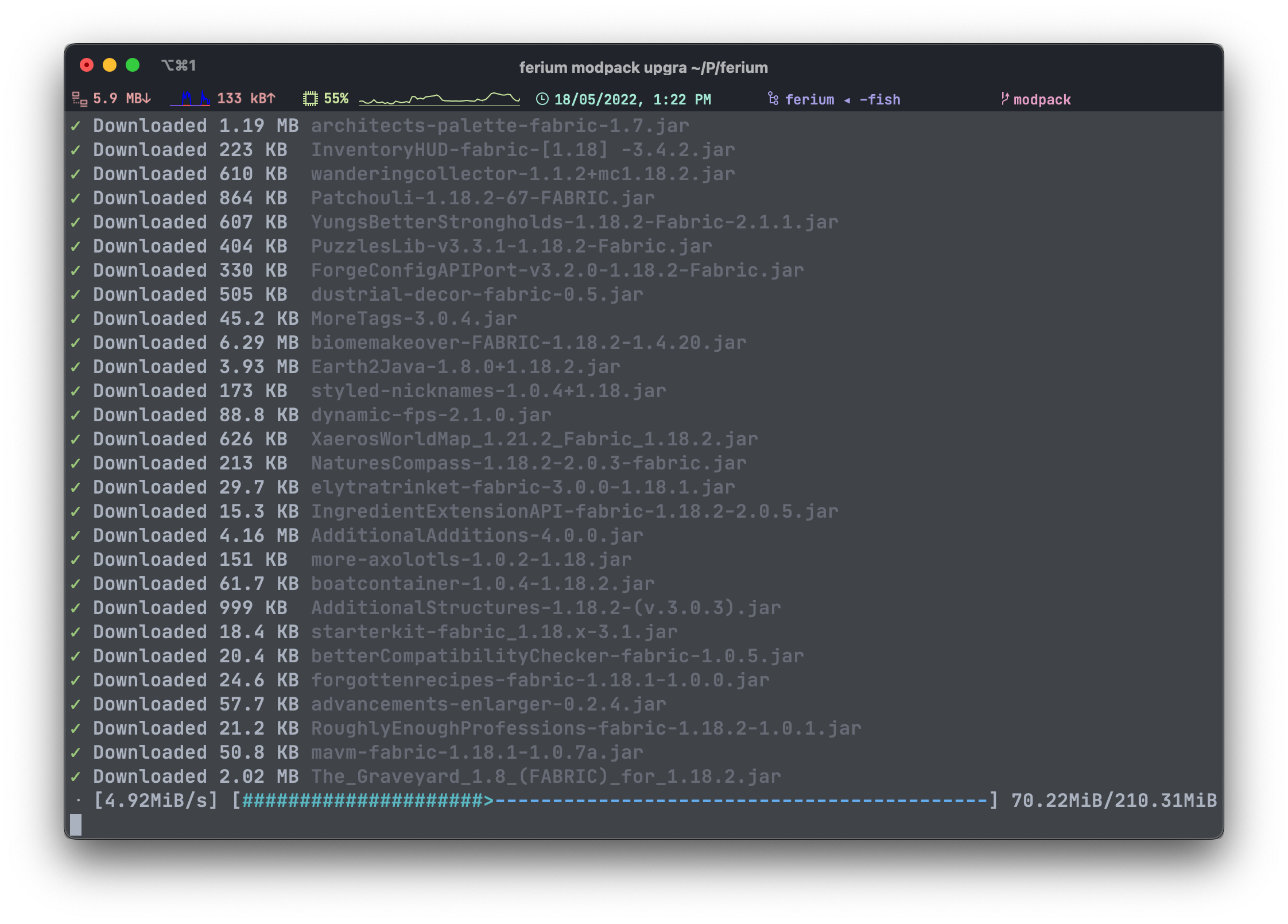Click the green fullscreen window button
The image size is (1288, 924).
pos(133,65)
